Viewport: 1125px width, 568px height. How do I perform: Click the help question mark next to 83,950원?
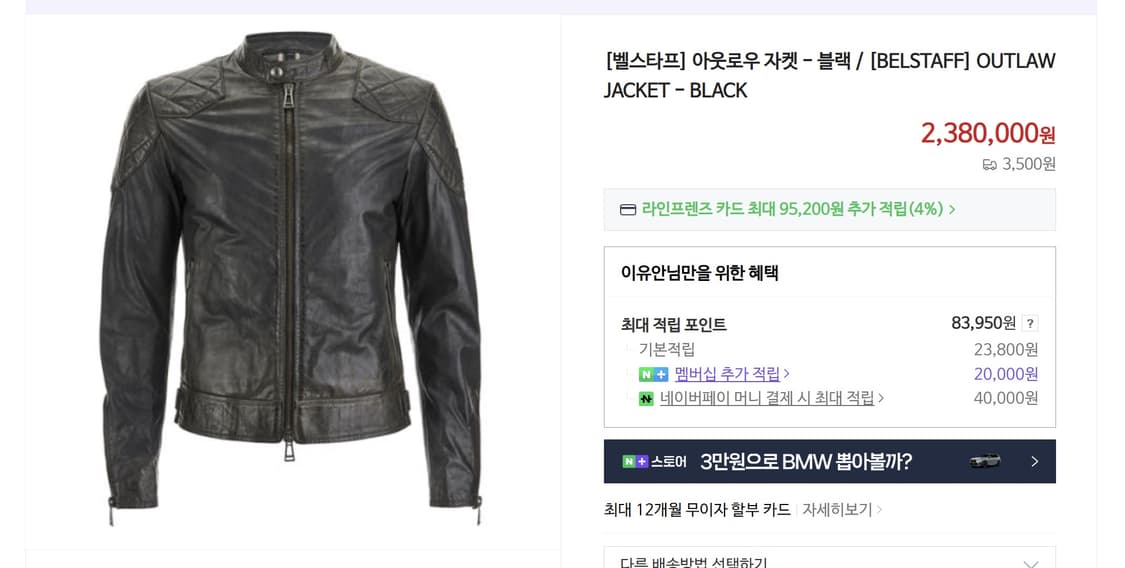click(1030, 323)
